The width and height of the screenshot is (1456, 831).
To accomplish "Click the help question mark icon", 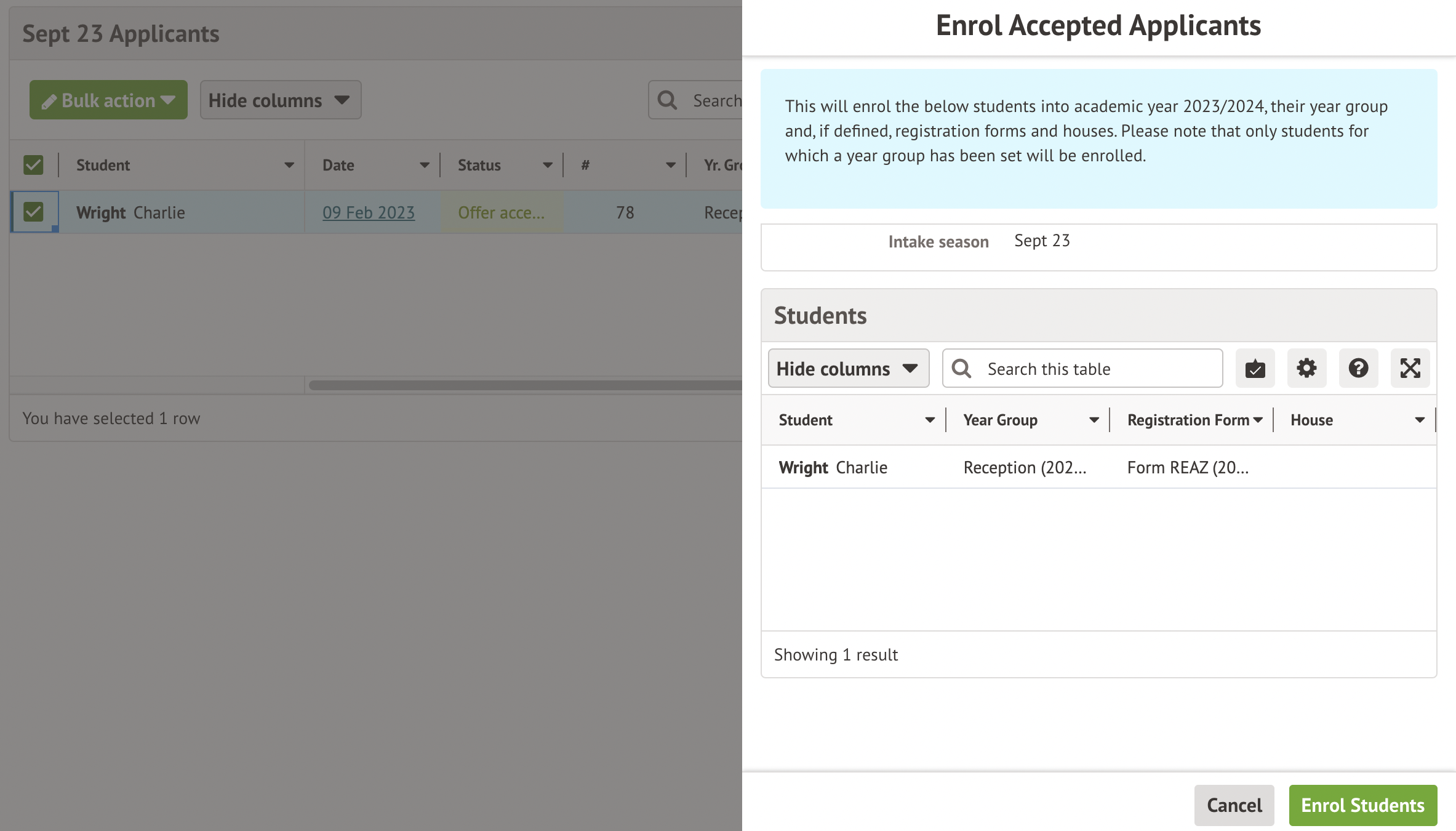I will pyautogui.click(x=1358, y=369).
